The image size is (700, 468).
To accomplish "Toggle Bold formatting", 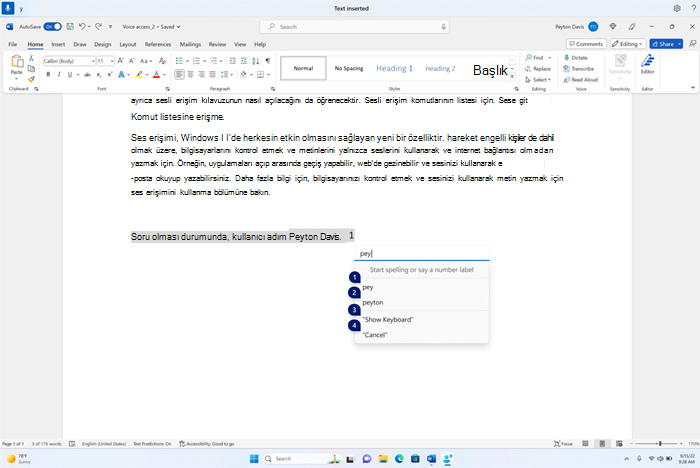I will [48, 75].
